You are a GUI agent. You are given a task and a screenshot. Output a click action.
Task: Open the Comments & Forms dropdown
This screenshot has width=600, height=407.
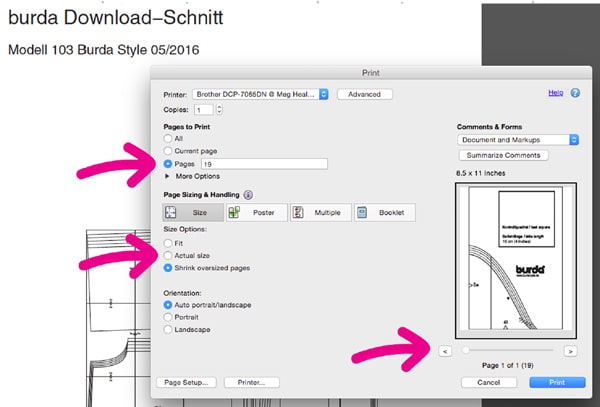tap(518, 140)
